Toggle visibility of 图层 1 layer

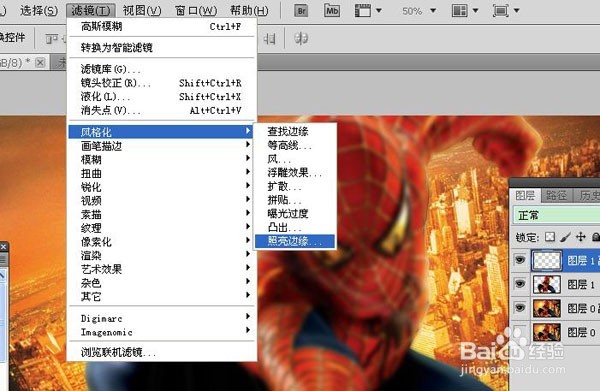pos(520,284)
